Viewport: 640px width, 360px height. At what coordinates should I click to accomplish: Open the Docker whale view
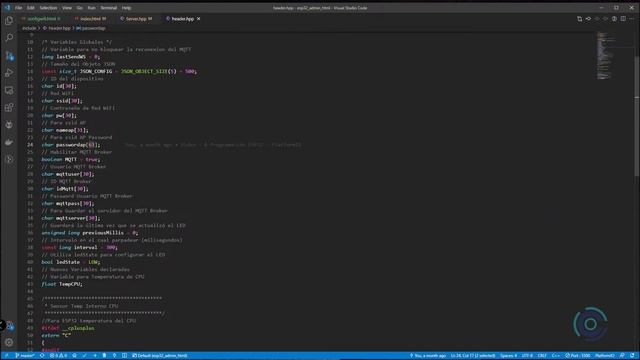[9, 142]
